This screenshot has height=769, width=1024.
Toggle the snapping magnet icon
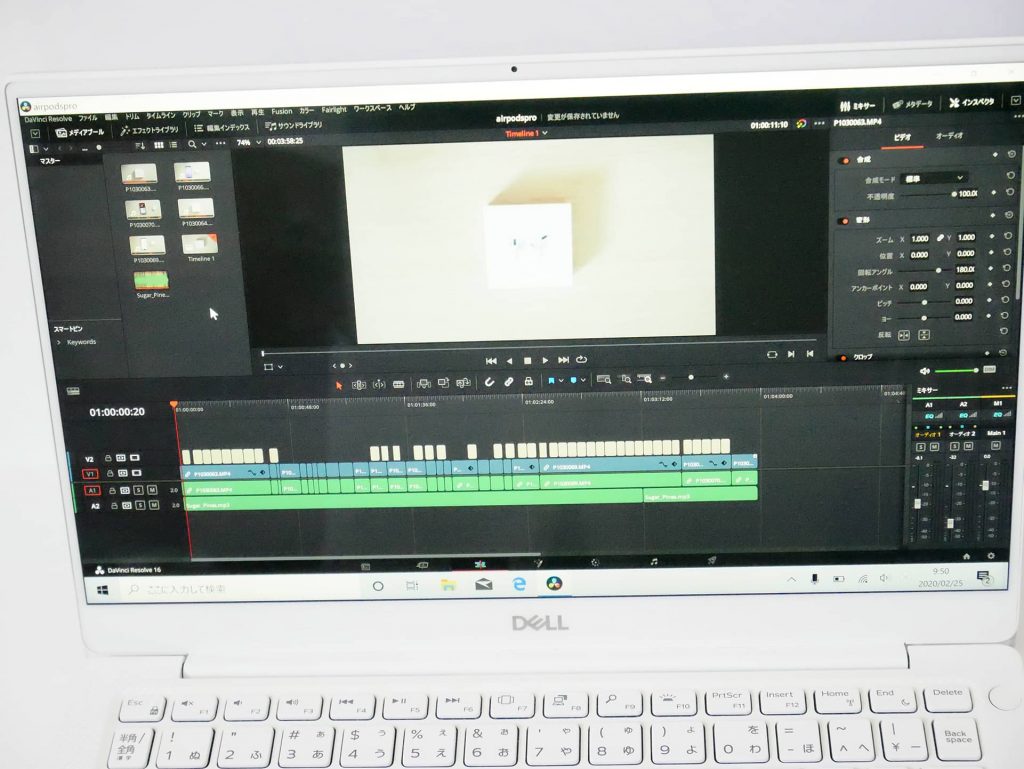point(488,382)
